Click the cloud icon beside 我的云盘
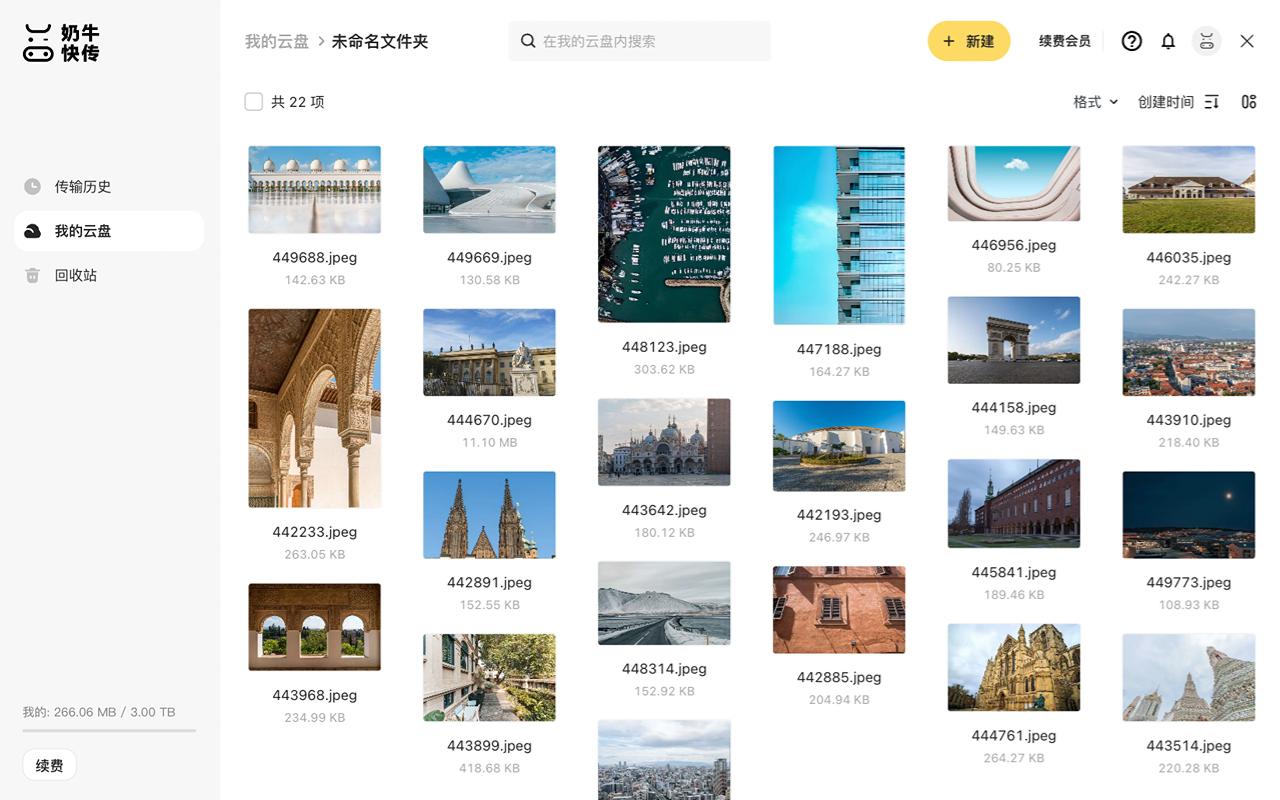 click(x=33, y=231)
